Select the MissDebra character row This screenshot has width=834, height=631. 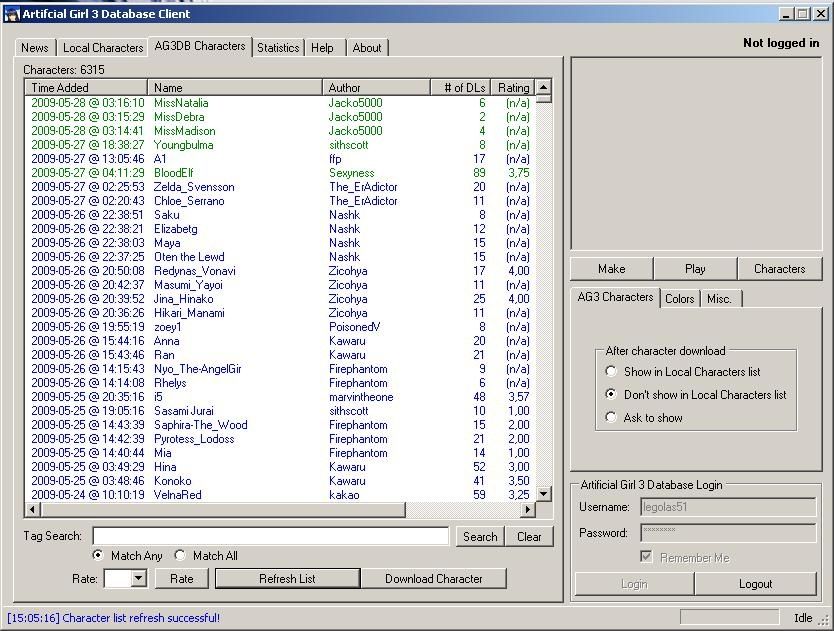[x=280, y=117]
